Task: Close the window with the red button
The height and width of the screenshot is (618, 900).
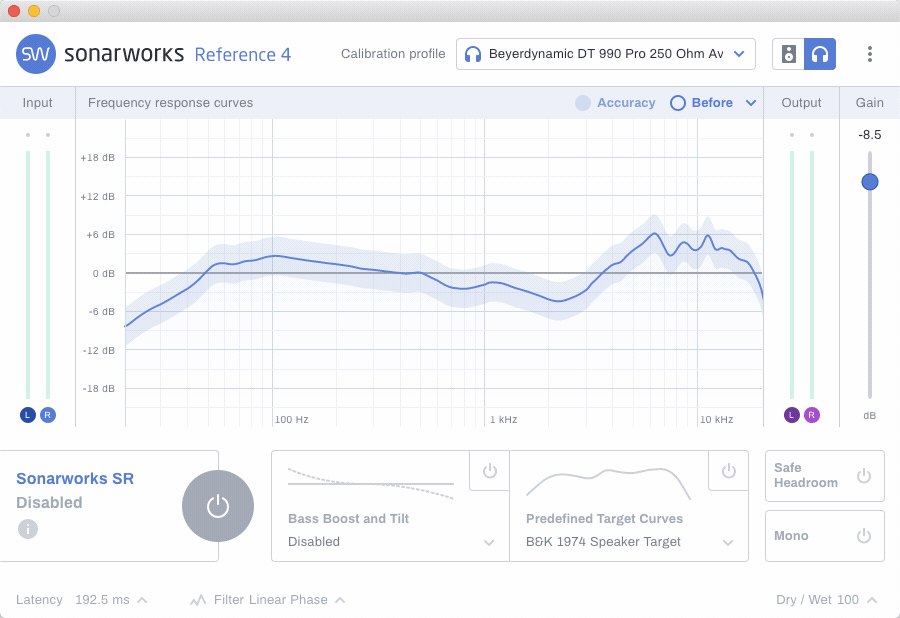Action: point(14,11)
